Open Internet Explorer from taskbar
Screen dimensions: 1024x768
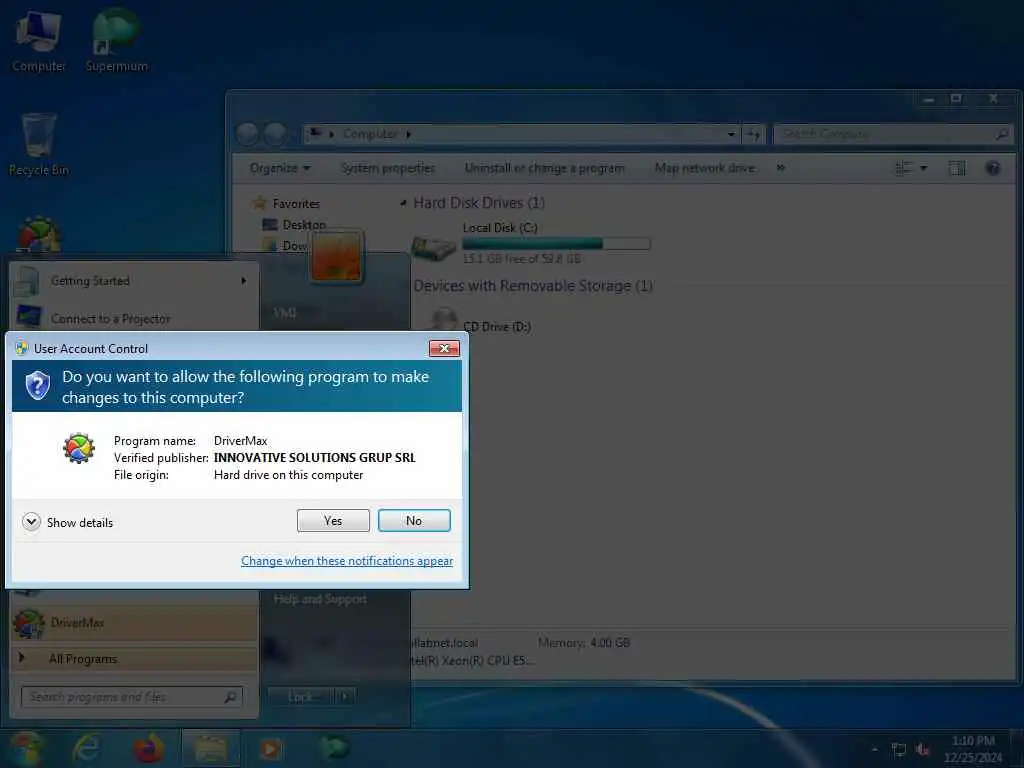coord(87,748)
